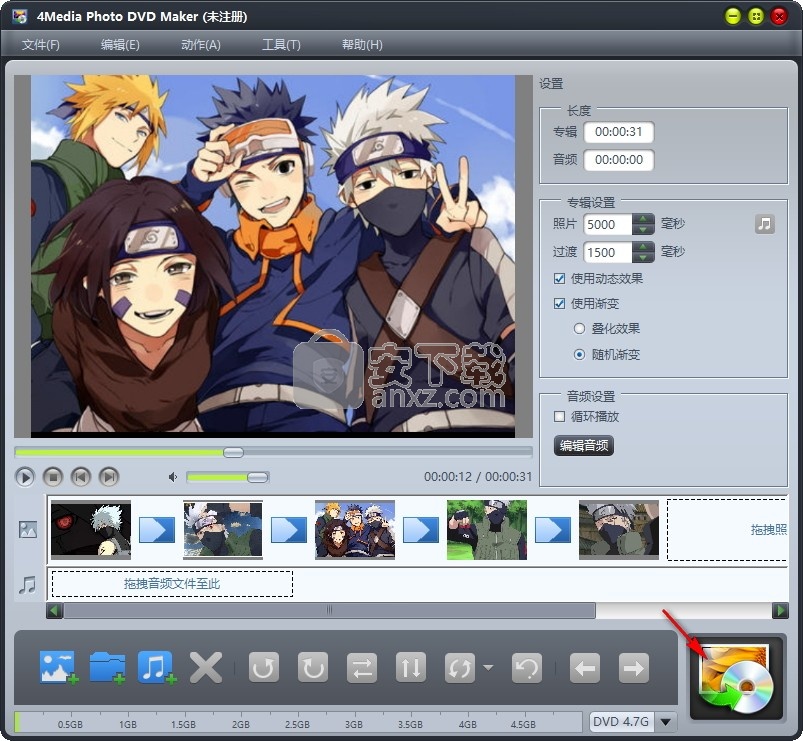803x741 pixels.
Task: Toggle the 使用动态效果 checkbox
Action: 559,279
